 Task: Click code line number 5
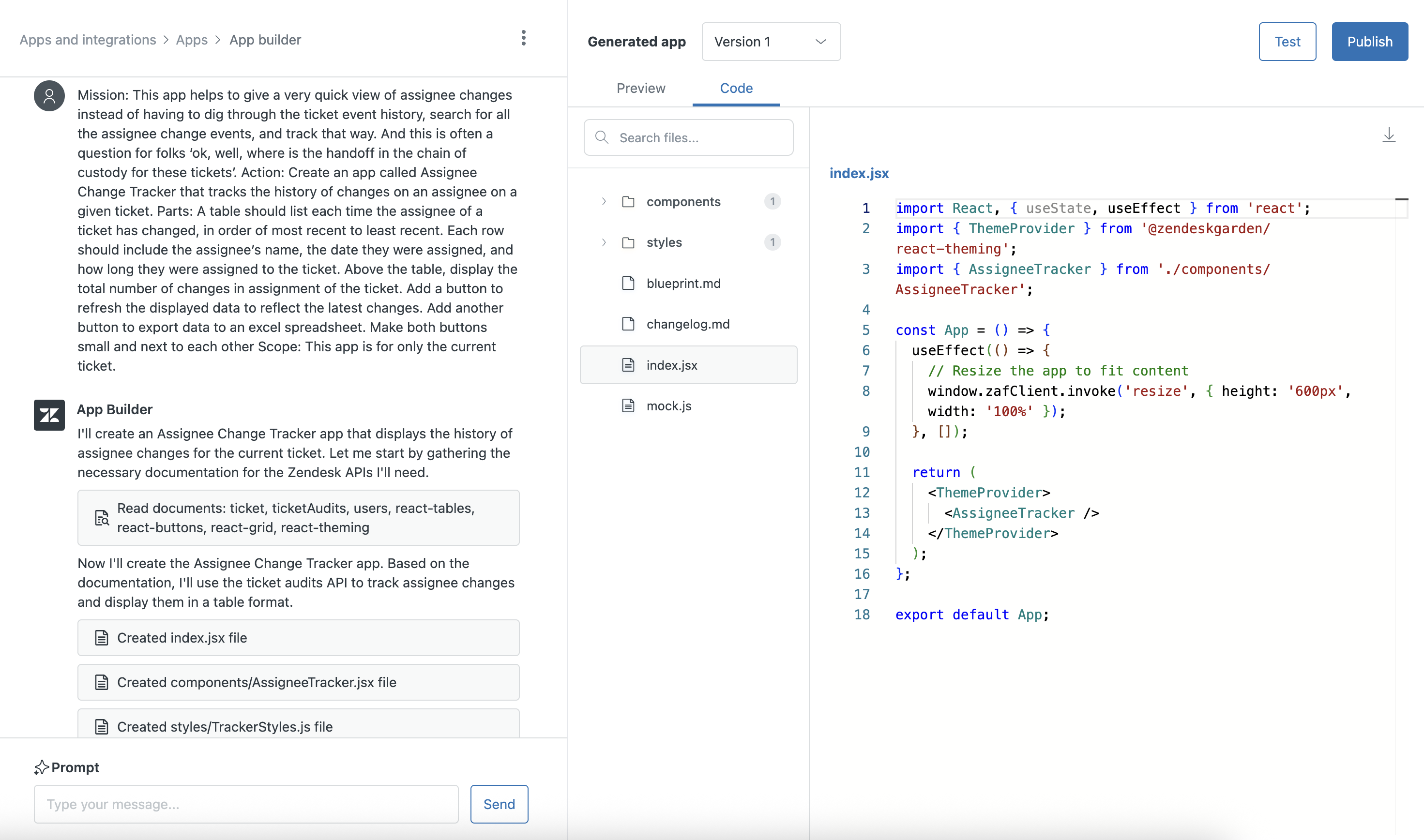pyautogui.click(x=866, y=330)
